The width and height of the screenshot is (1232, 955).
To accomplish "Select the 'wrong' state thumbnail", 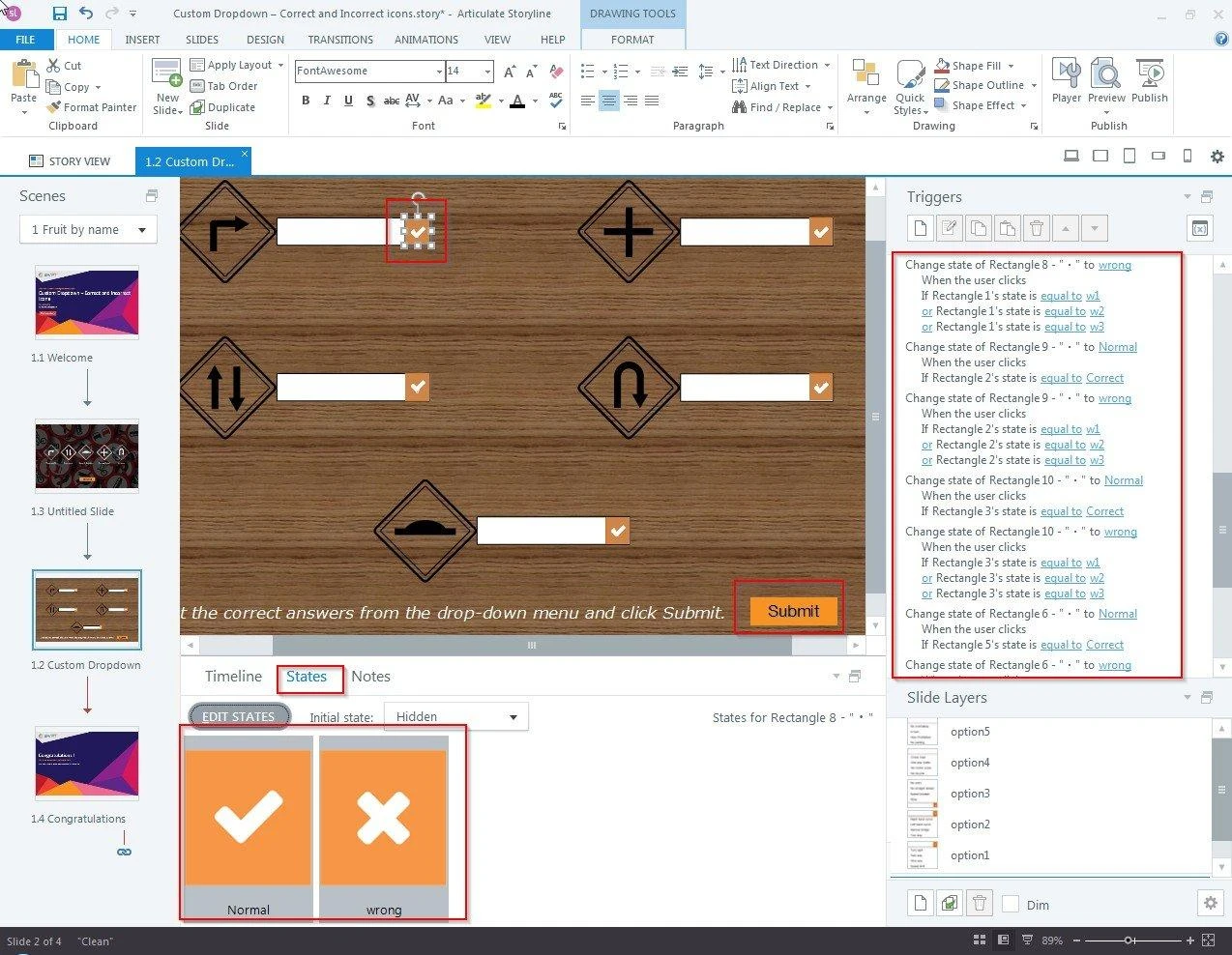I will pos(383,826).
